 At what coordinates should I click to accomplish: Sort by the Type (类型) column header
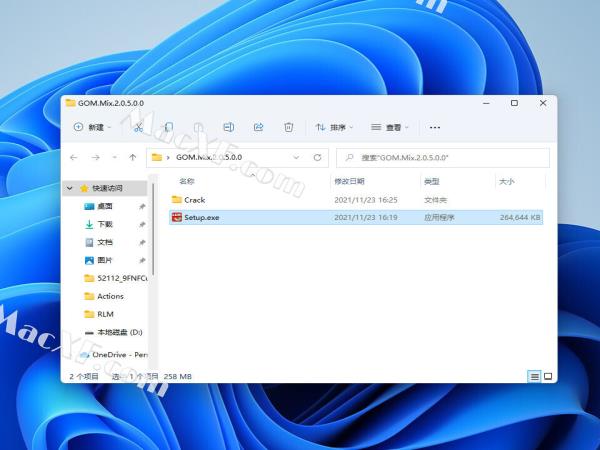pyautogui.click(x=432, y=181)
